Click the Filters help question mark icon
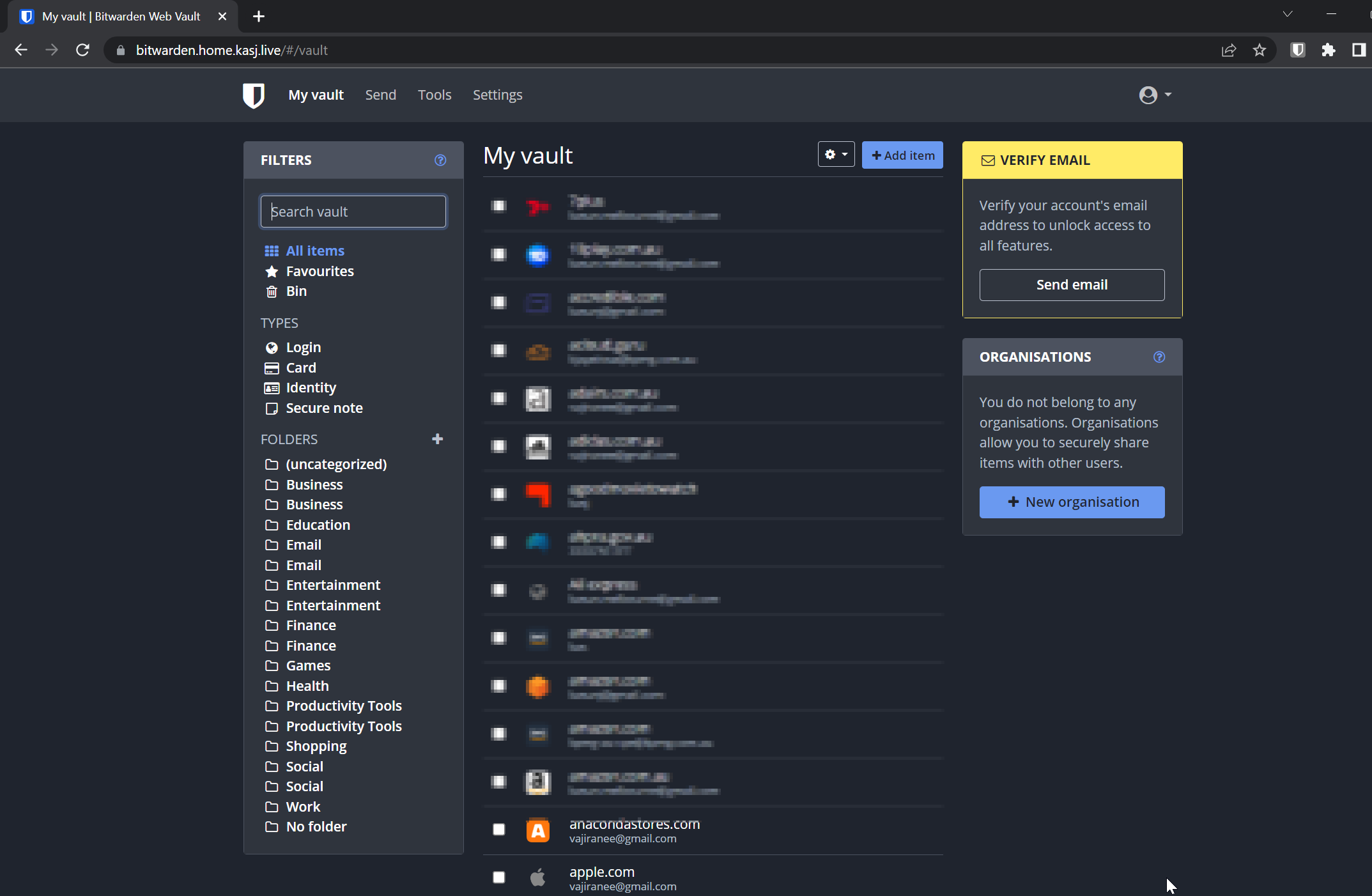Screen dimensions: 1372x896 tap(440, 160)
